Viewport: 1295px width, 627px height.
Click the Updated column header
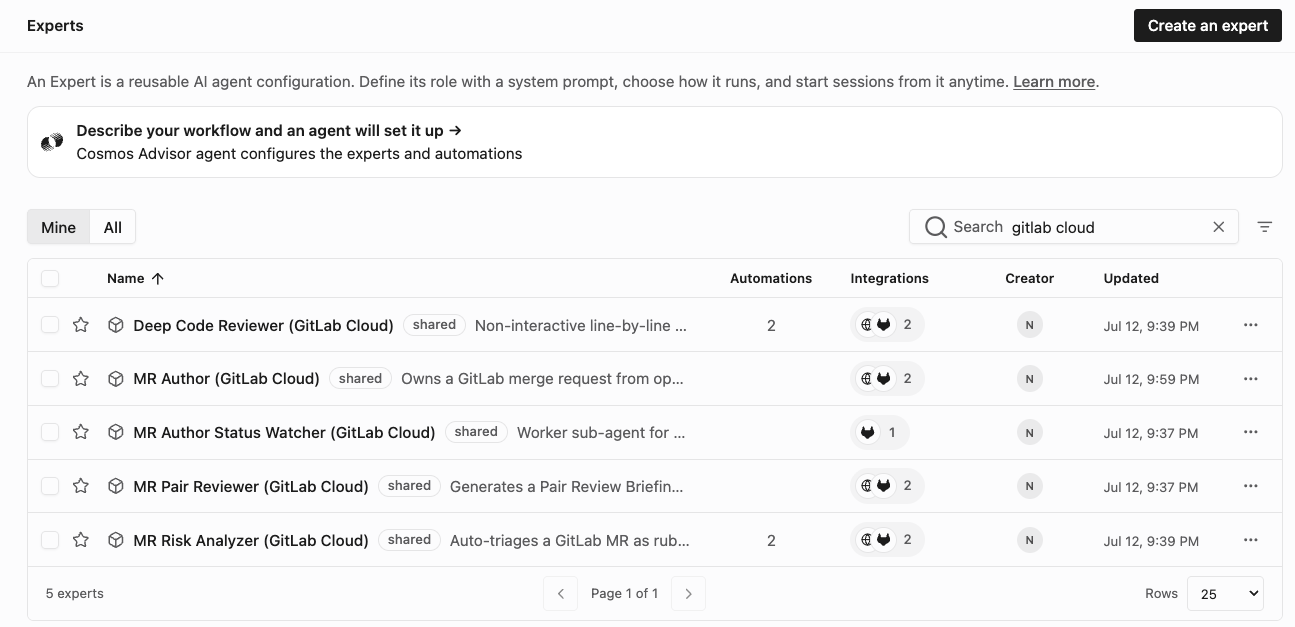[1131, 278]
